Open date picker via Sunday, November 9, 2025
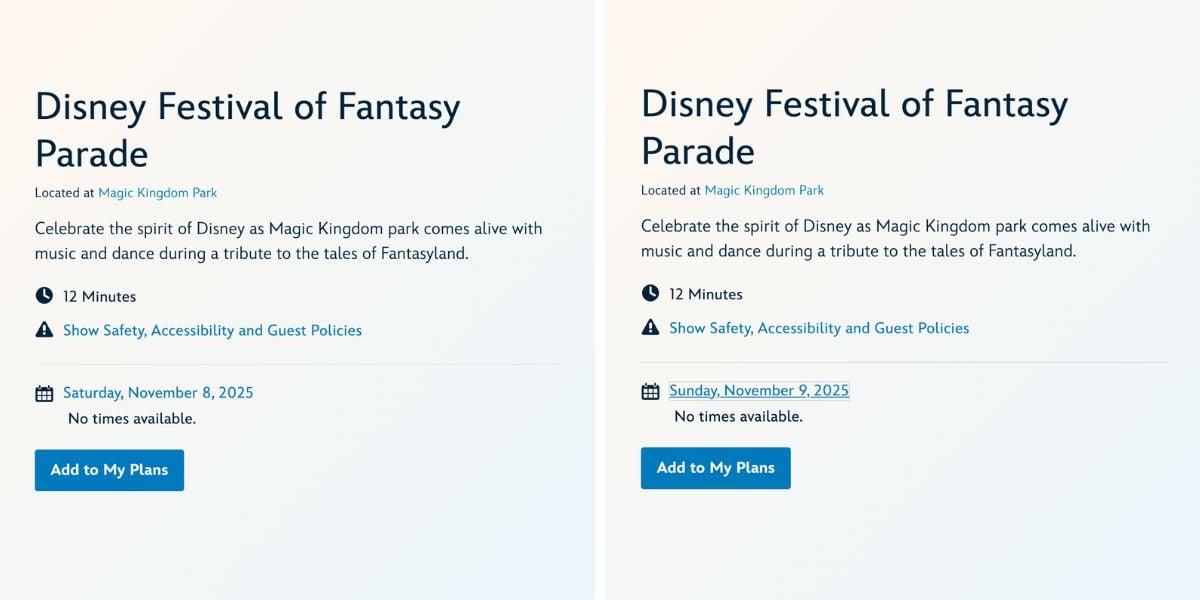 [x=759, y=391]
